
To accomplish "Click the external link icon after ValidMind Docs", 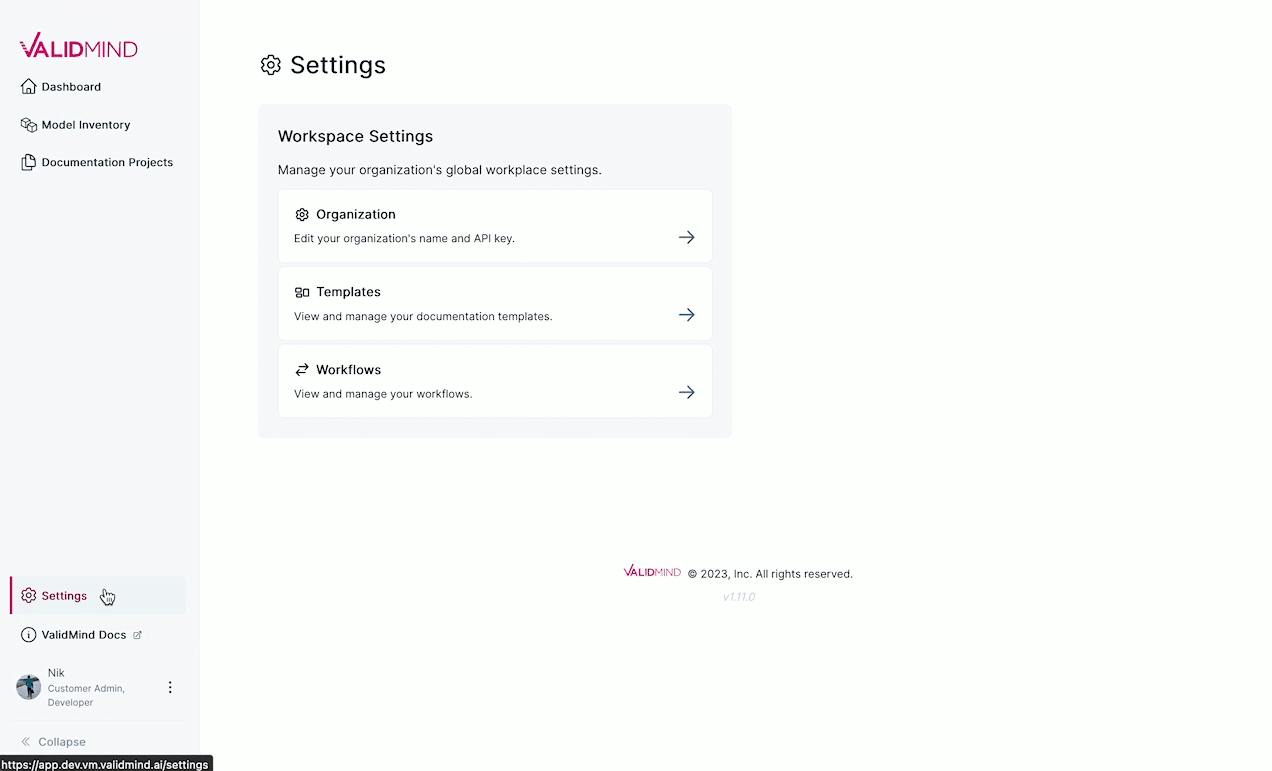I will pyautogui.click(x=138, y=634).
